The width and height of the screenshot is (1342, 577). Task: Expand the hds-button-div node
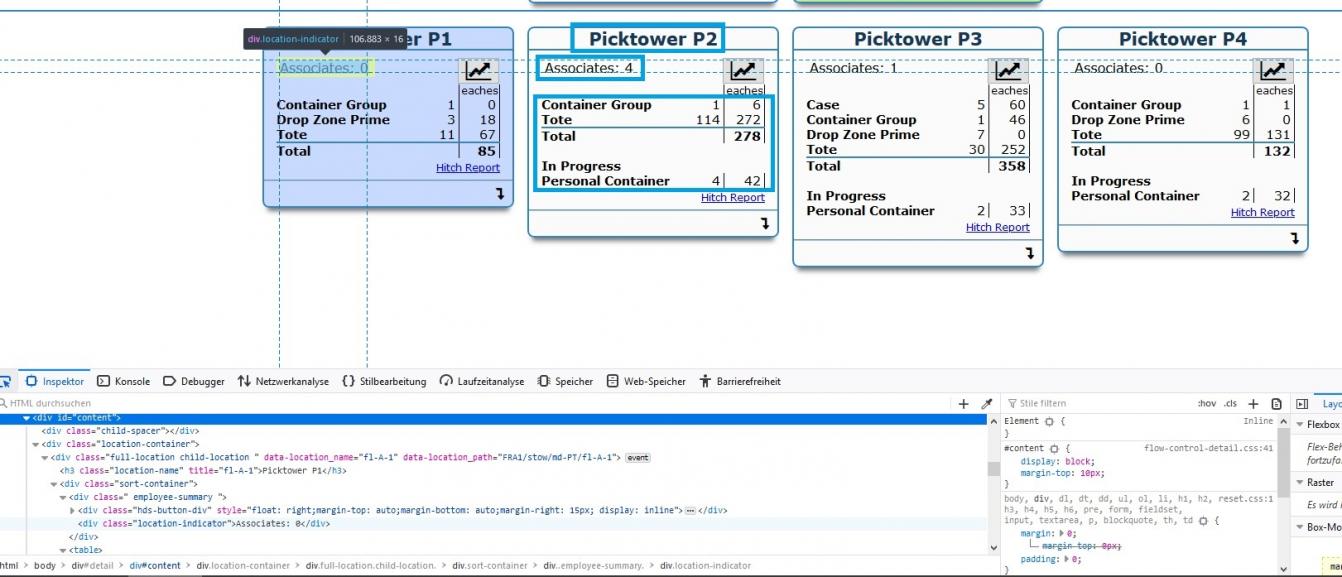(72, 510)
